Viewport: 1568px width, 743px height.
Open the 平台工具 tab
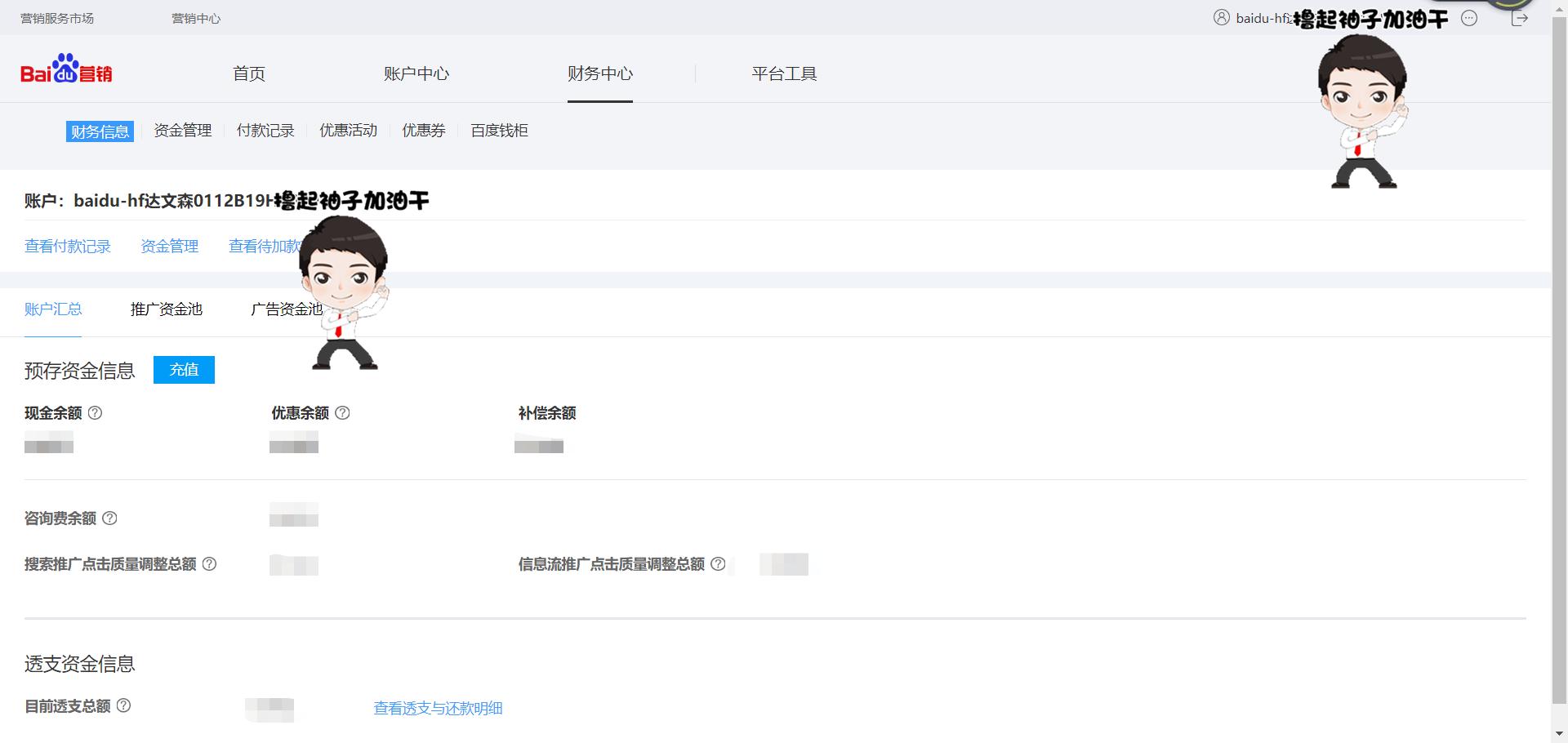click(783, 73)
